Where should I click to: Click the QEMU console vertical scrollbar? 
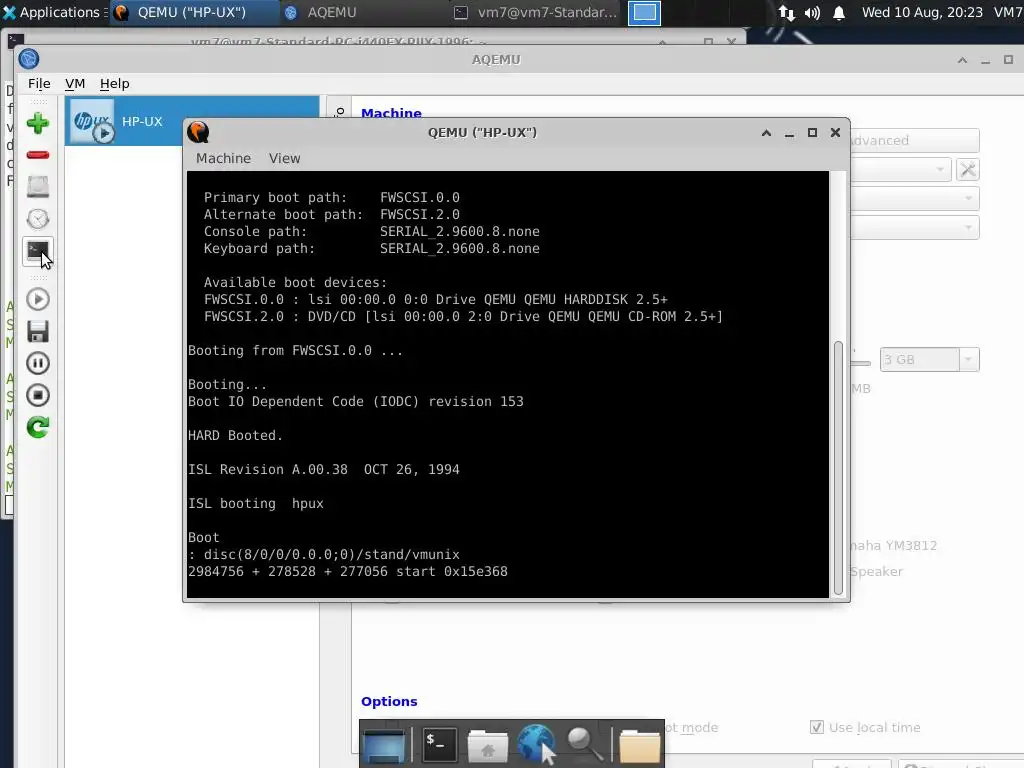pyautogui.click(x=839, y=467)
